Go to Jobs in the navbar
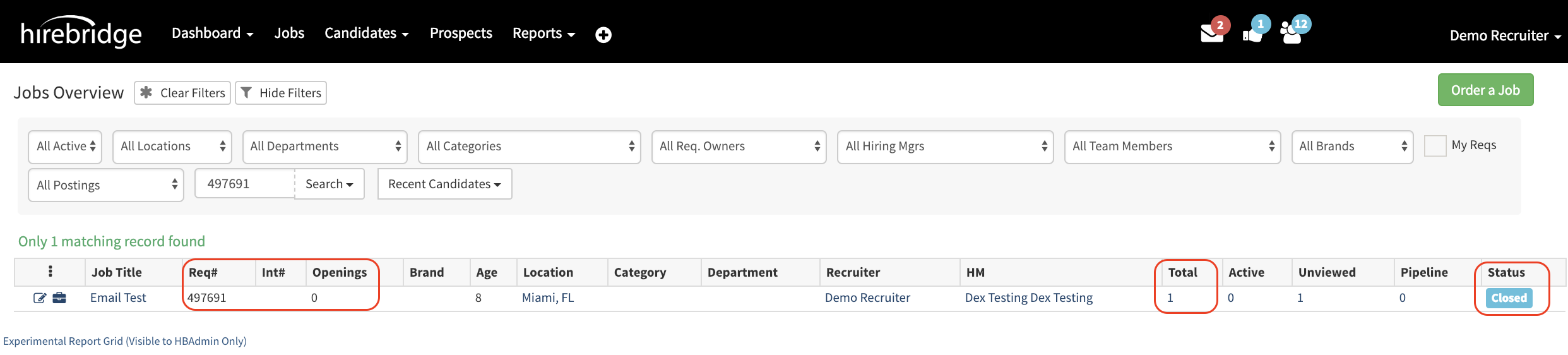Viewport: 1568px width, 355px height. point(289,33)
